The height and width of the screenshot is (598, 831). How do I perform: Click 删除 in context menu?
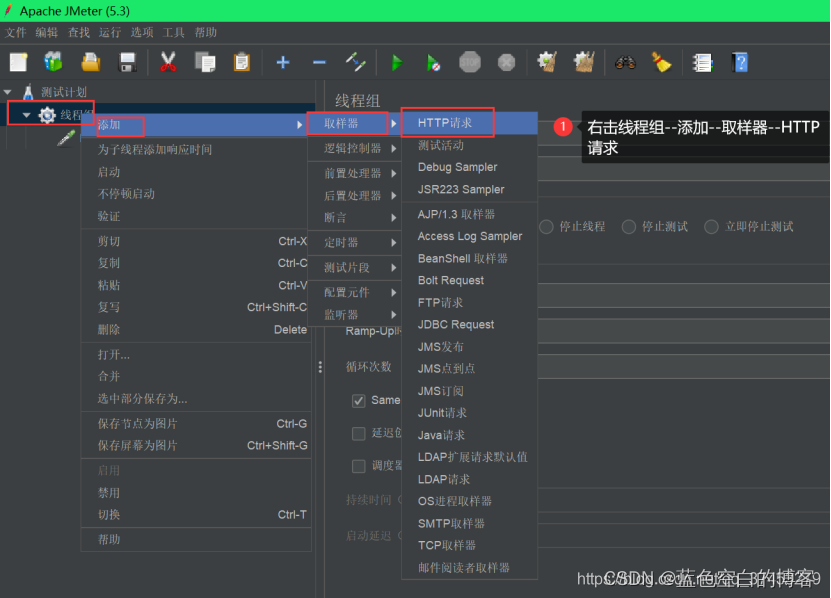(x=195, y=330)
